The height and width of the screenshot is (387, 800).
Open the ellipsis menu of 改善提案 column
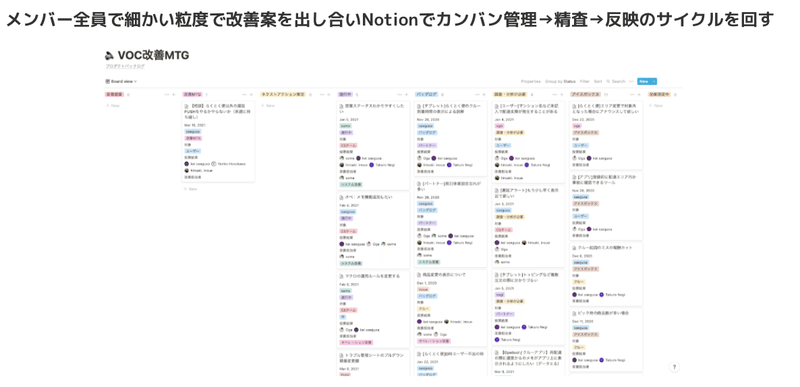pos(166,95)
